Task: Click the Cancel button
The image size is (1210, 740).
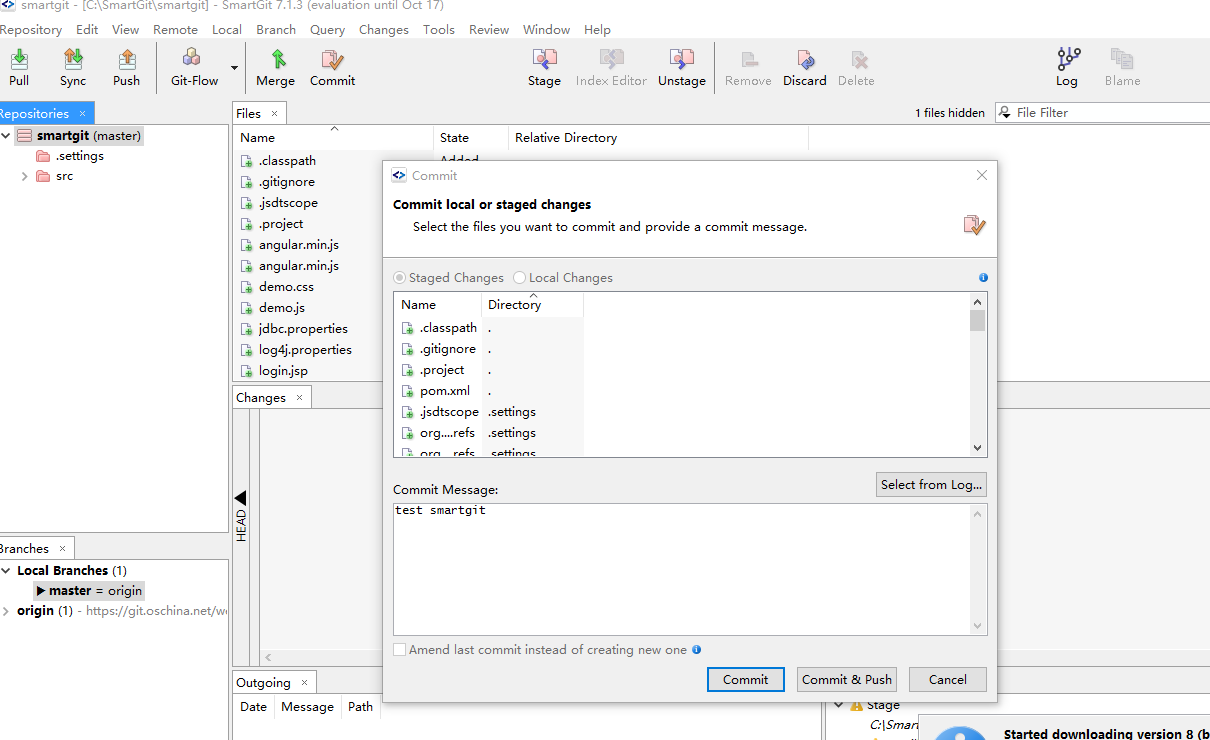Action: [x=948, y=679]
